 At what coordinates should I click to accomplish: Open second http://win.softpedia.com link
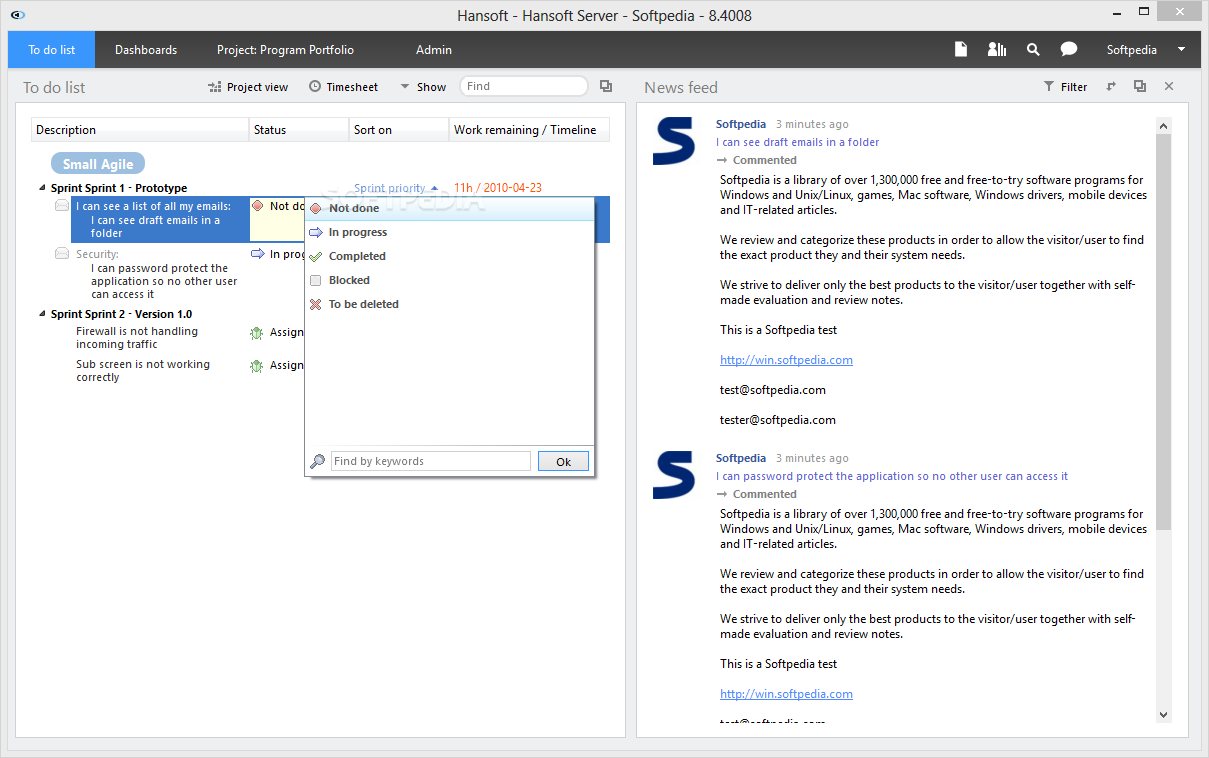pyautogui.click(x=786, y=694)
